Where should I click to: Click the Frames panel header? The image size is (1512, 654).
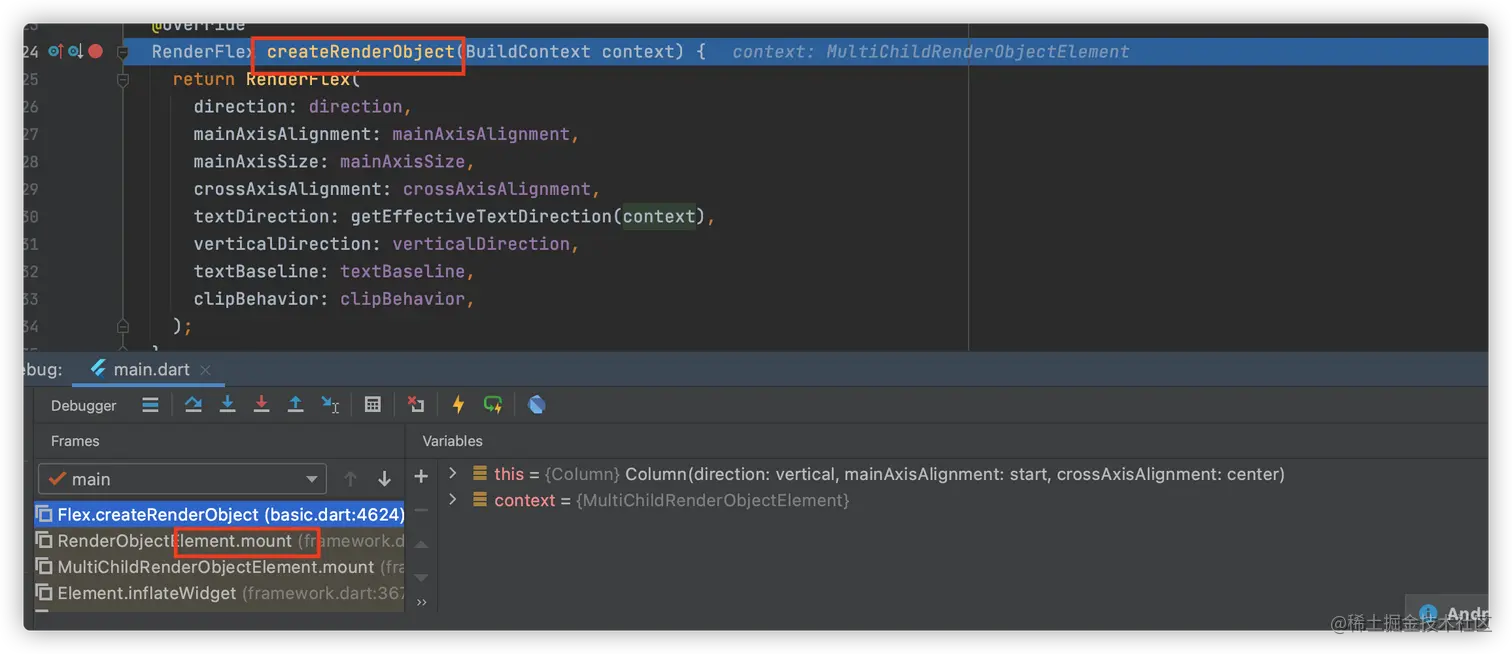[75, 441]
